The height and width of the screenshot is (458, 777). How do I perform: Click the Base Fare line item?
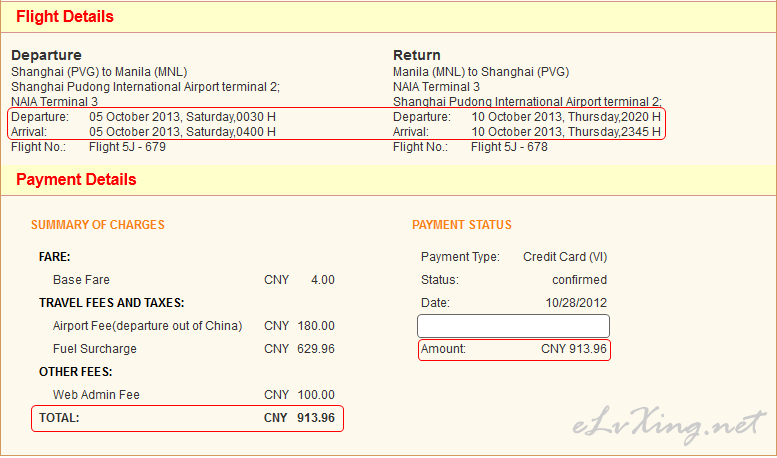194,280
